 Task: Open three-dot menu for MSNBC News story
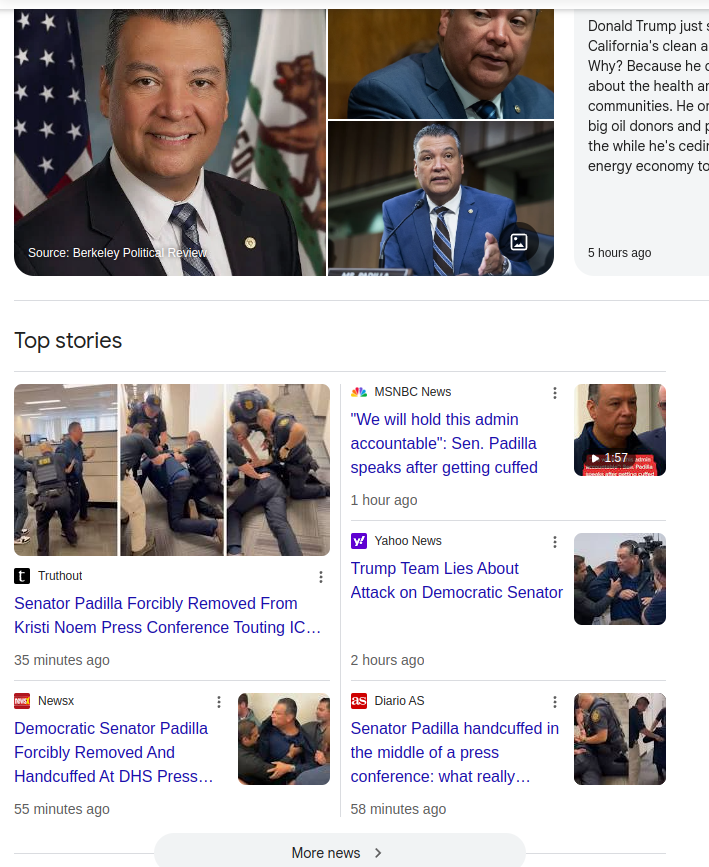point(555,393)
